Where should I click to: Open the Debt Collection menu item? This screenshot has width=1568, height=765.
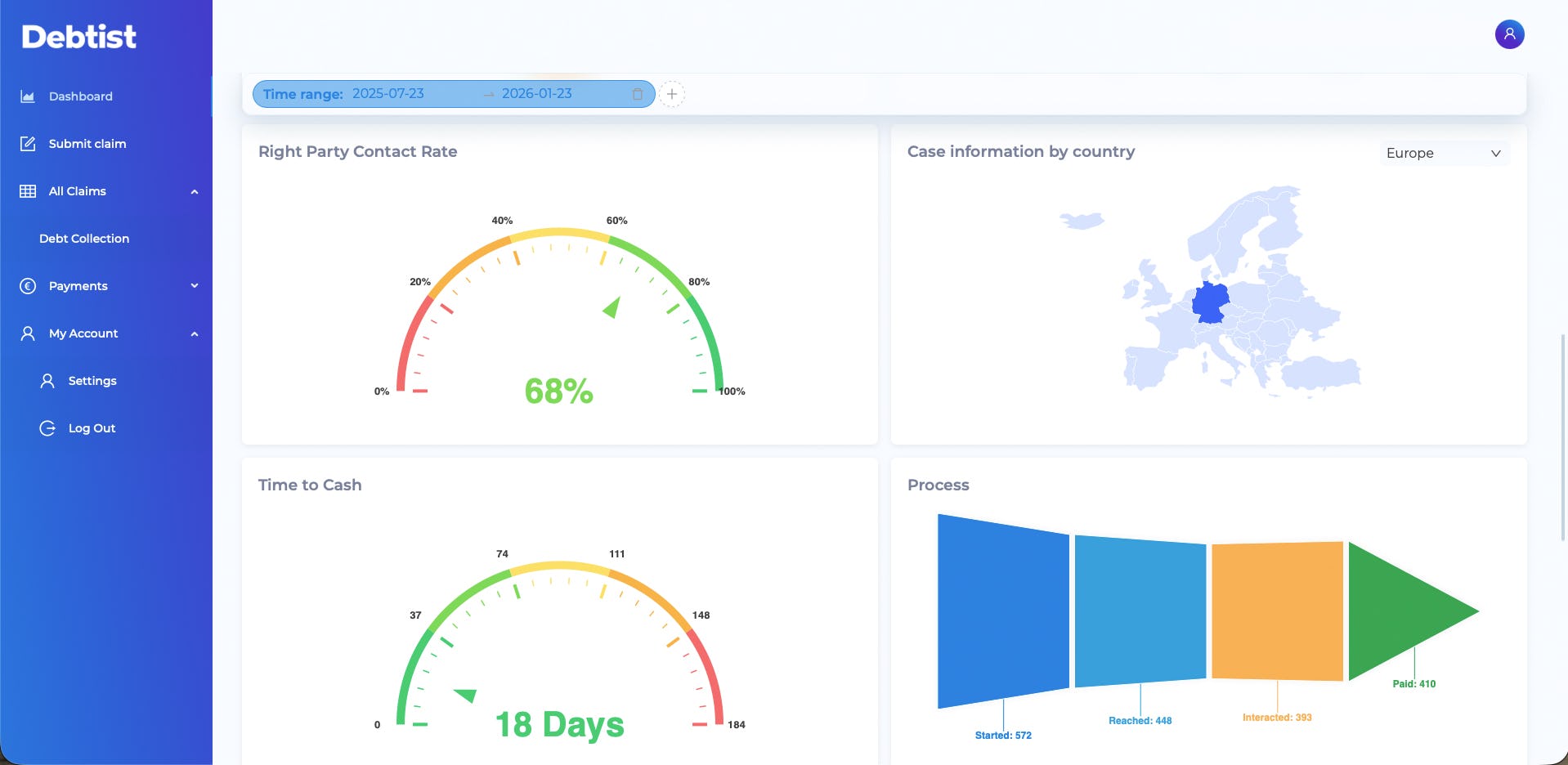click(83, 238)
